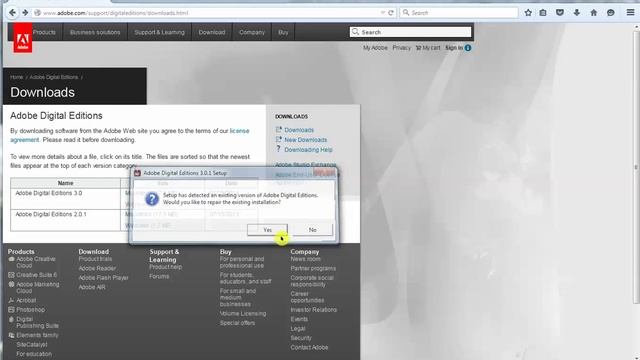Open Forums footer link

159,276
